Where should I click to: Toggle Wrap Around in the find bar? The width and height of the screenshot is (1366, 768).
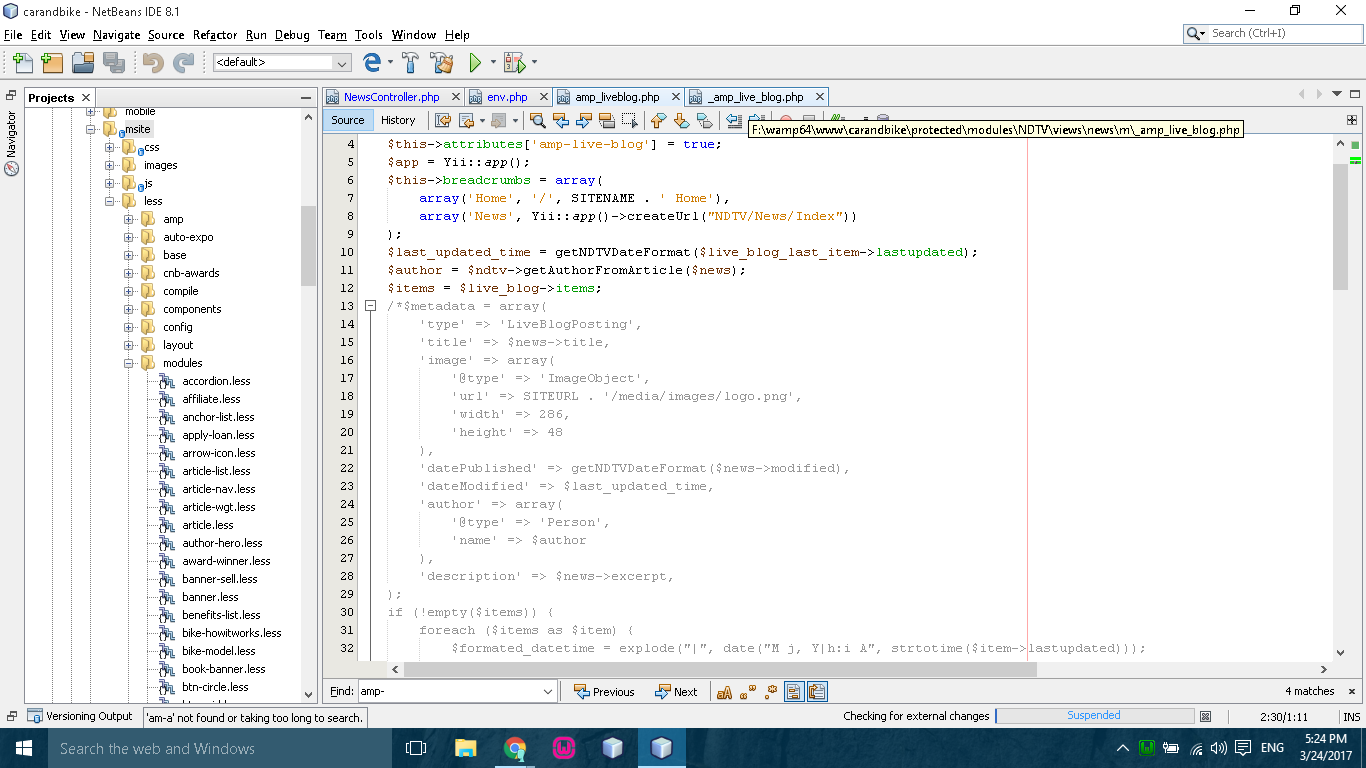(x=817, y=692)
